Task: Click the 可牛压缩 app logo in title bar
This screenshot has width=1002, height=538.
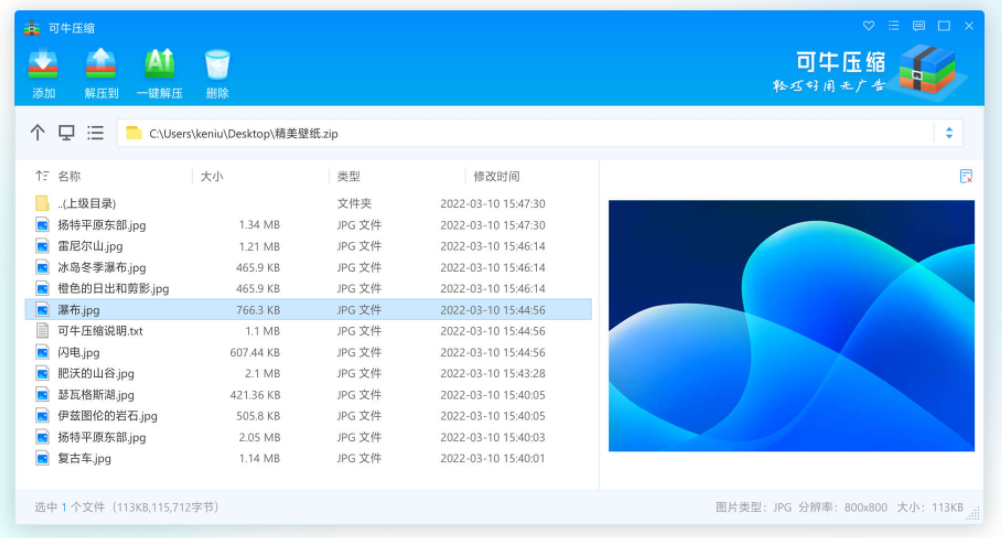Action: click(x=31, y=28)
